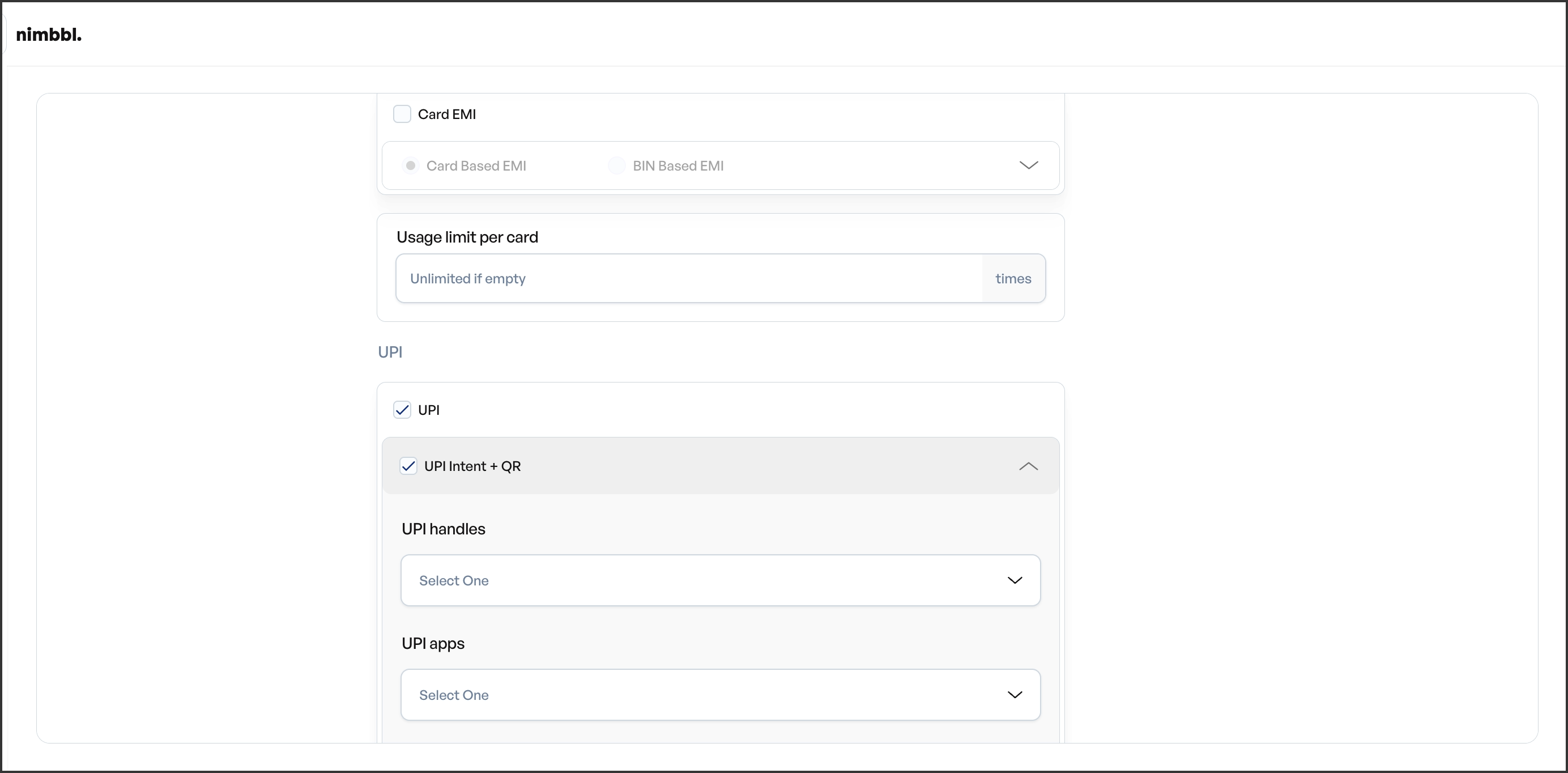Select the Card Based EMI radio option

tap(411, 165)
